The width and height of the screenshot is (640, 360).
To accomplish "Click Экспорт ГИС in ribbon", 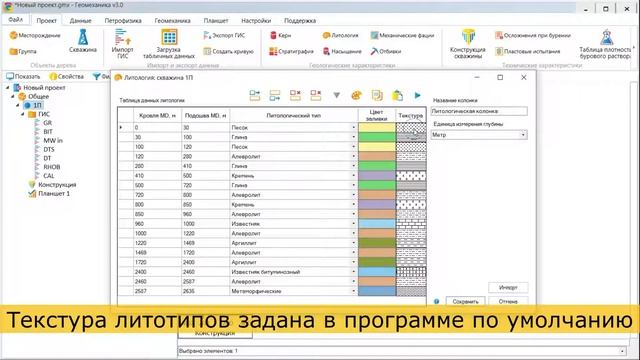I will pyautogui.click(x=224, y=36).
